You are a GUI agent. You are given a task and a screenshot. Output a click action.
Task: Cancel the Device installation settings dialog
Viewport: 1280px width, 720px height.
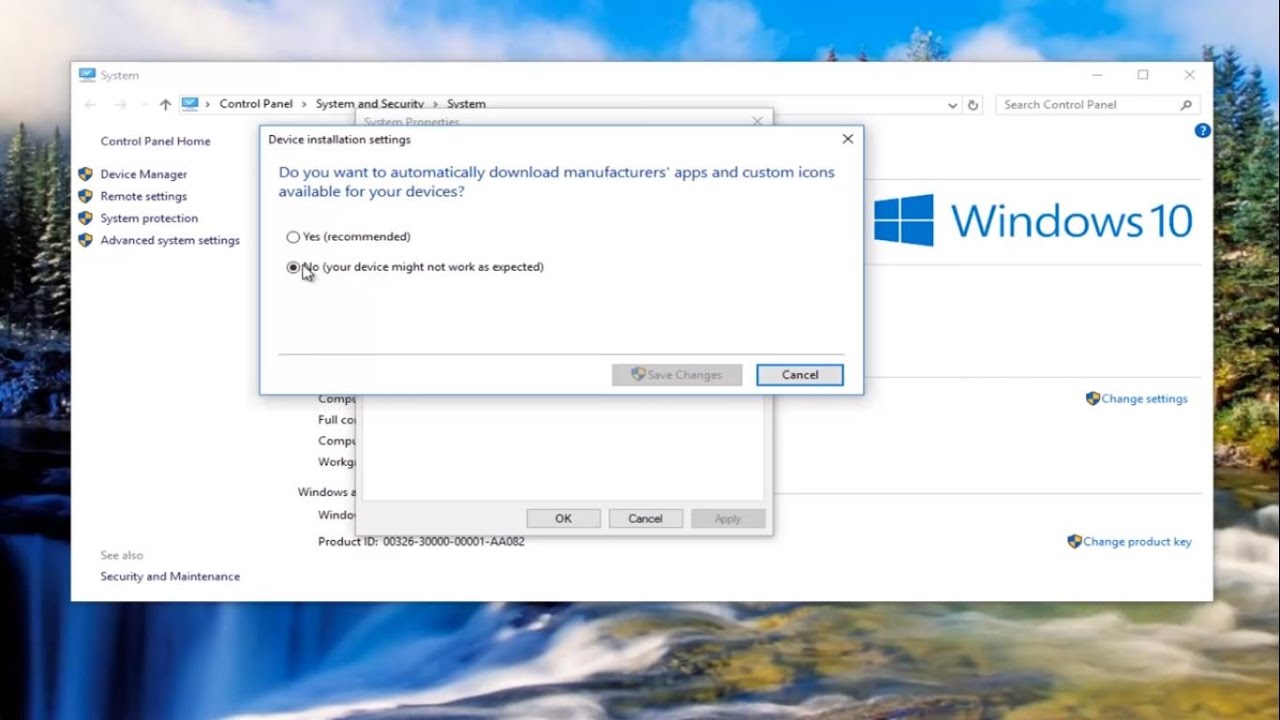point(800,375)
